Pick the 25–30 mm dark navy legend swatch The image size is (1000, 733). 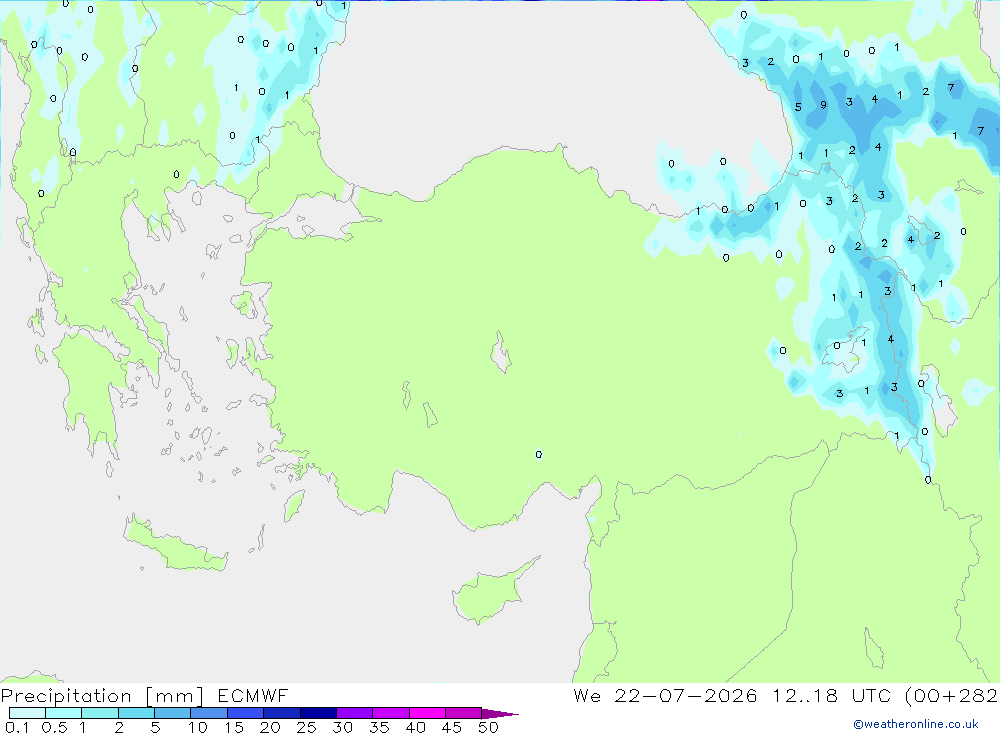pos(318,713)
